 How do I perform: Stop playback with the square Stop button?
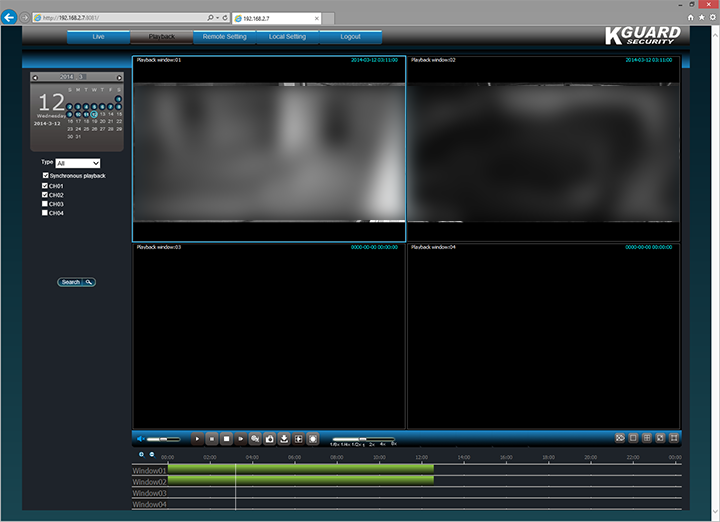pos(226,438)
